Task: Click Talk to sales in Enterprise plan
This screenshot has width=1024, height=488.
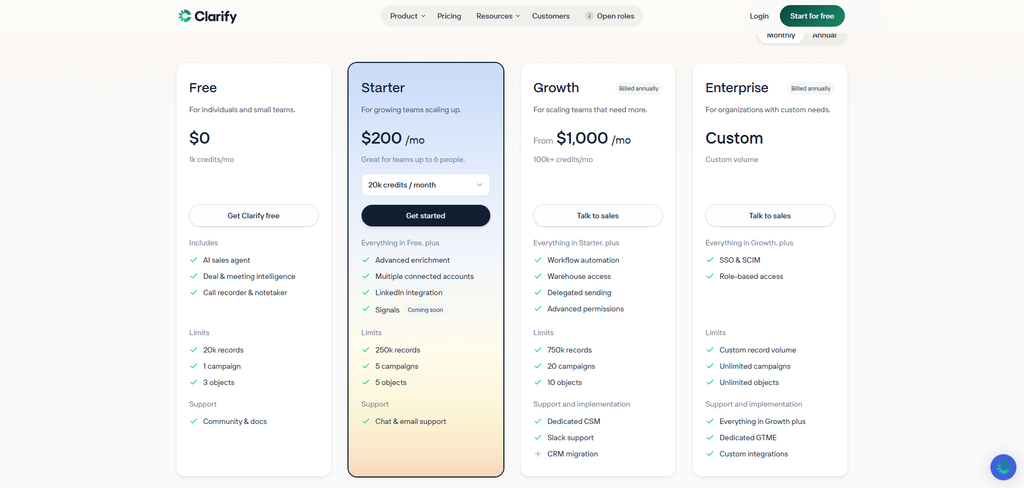Action: pyautogui.click(x=770, y=216)
